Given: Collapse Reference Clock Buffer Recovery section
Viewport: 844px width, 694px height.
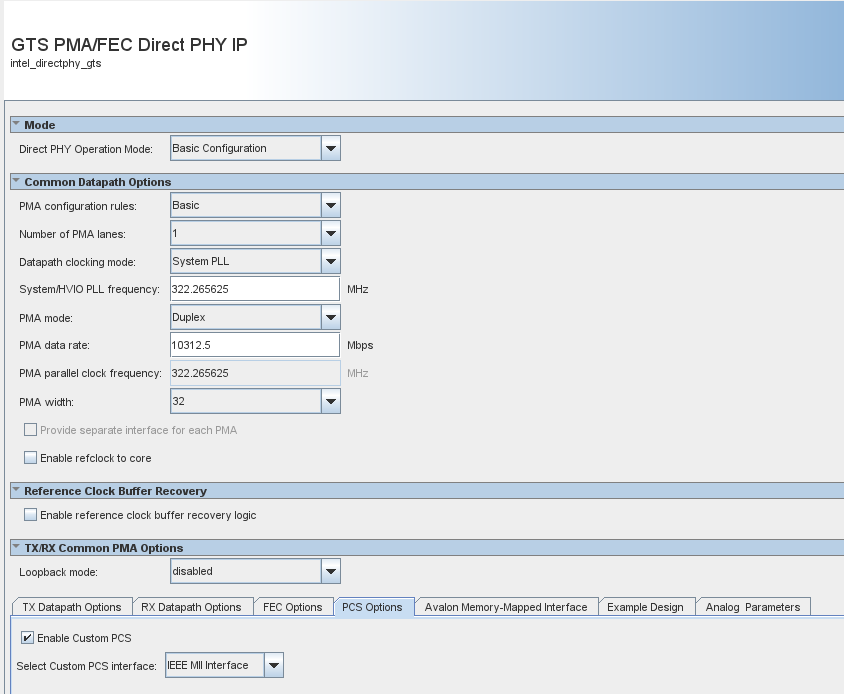Looking at the screenshot, I should tap(16, 490).
